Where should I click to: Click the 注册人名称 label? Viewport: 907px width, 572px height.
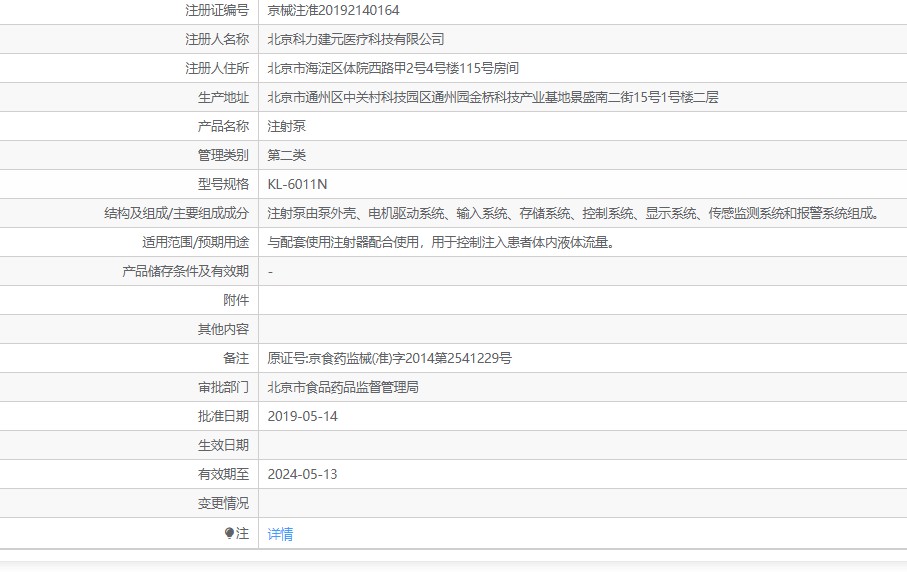pos(217,39)
